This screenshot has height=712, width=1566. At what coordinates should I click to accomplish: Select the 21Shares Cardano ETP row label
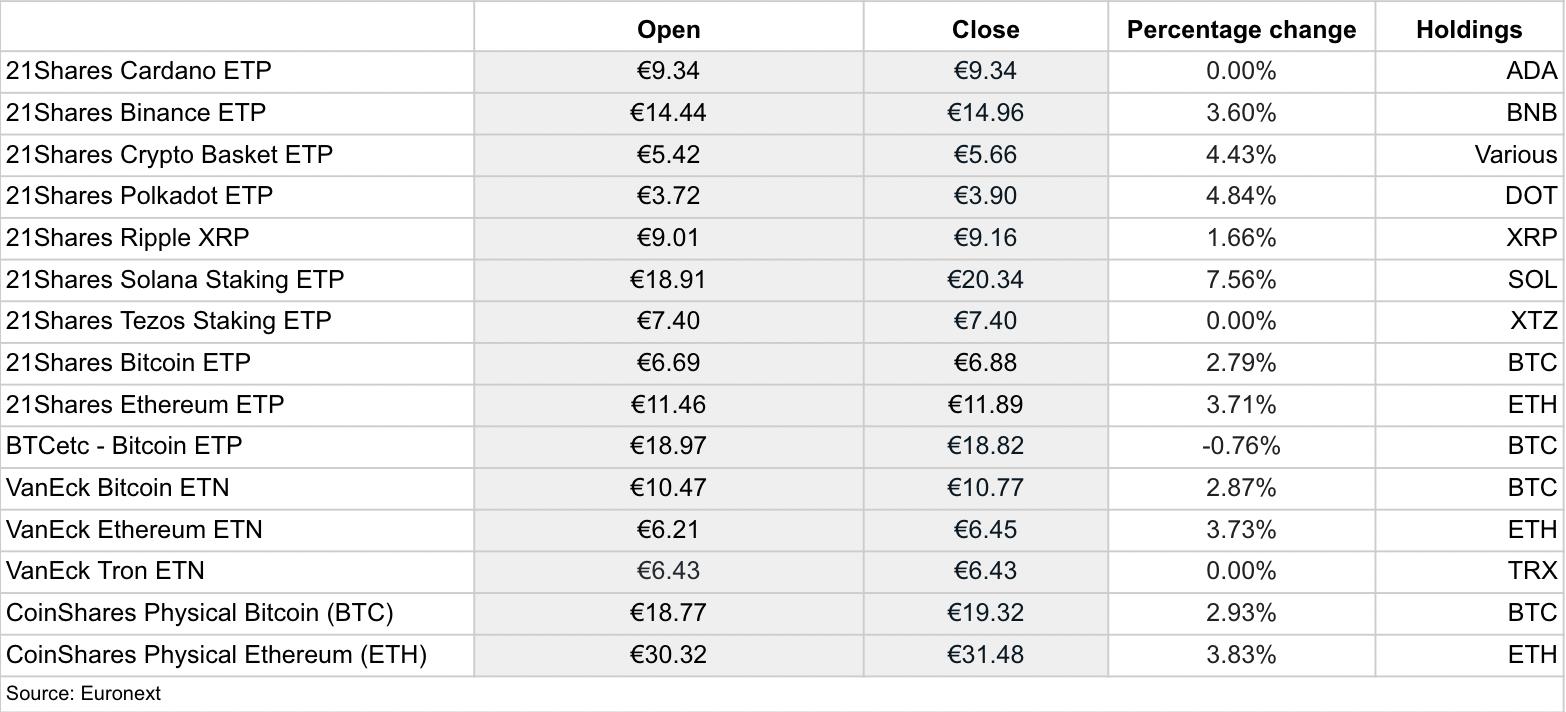point(138,71)
